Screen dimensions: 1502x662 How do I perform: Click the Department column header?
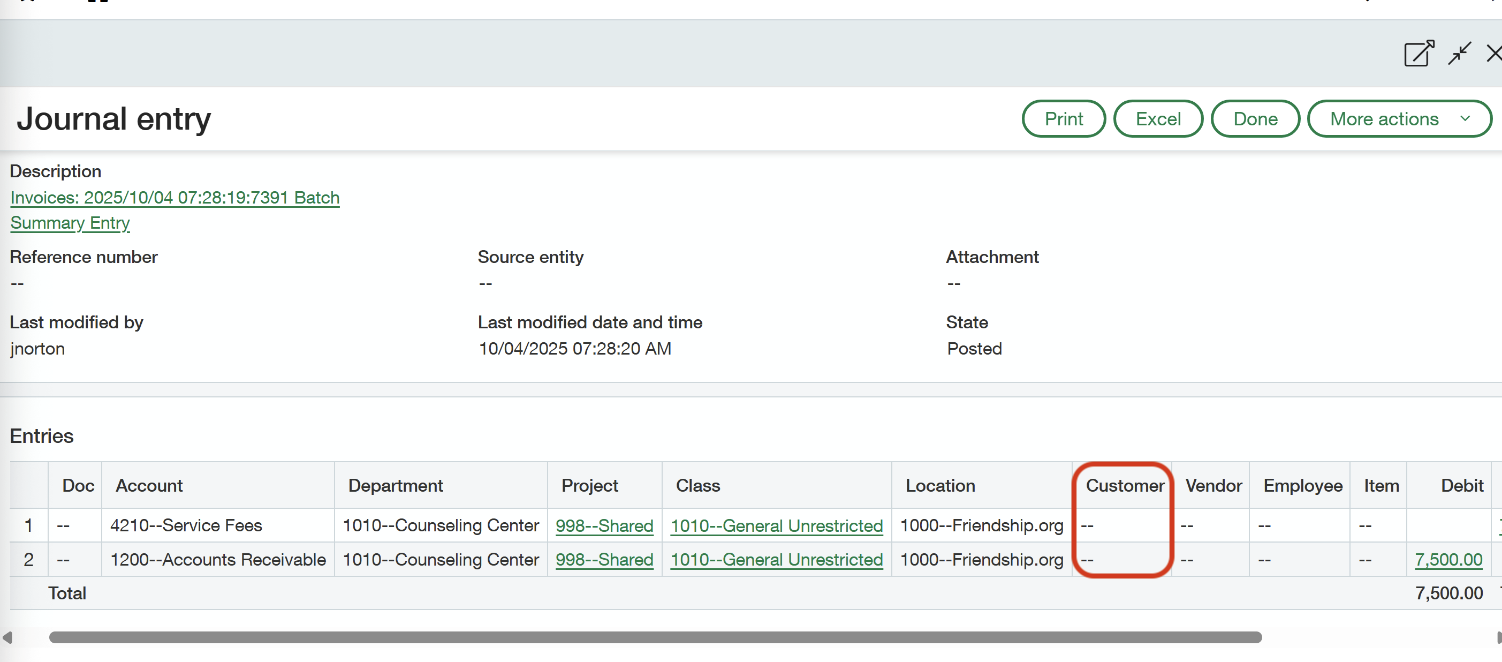[x=395, y=486]
